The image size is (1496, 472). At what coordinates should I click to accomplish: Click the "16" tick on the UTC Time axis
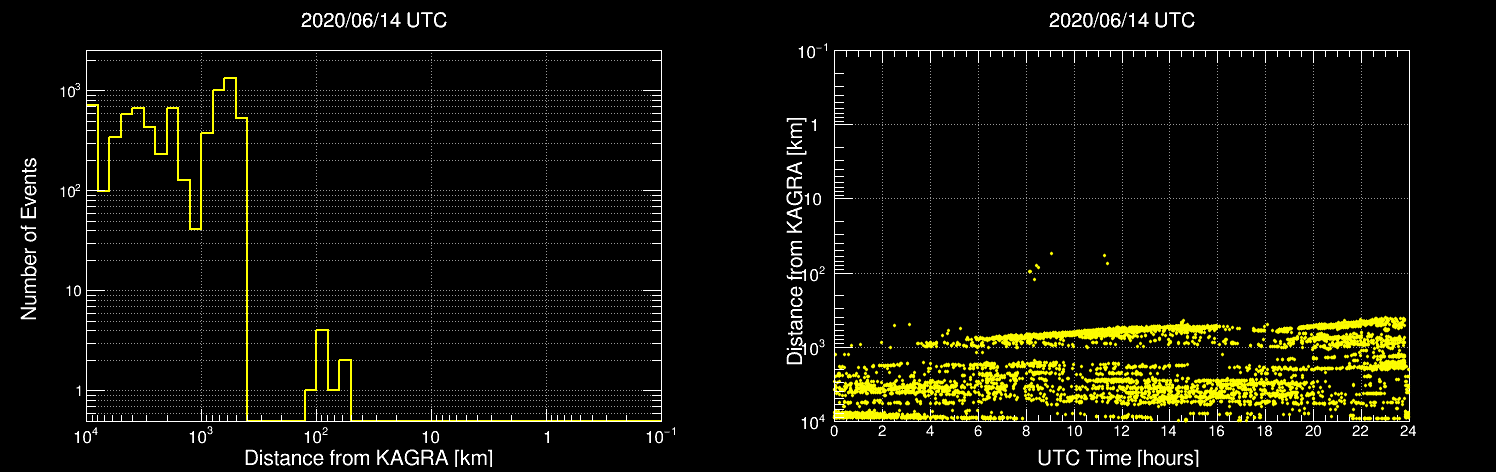tap(1217, 430)
